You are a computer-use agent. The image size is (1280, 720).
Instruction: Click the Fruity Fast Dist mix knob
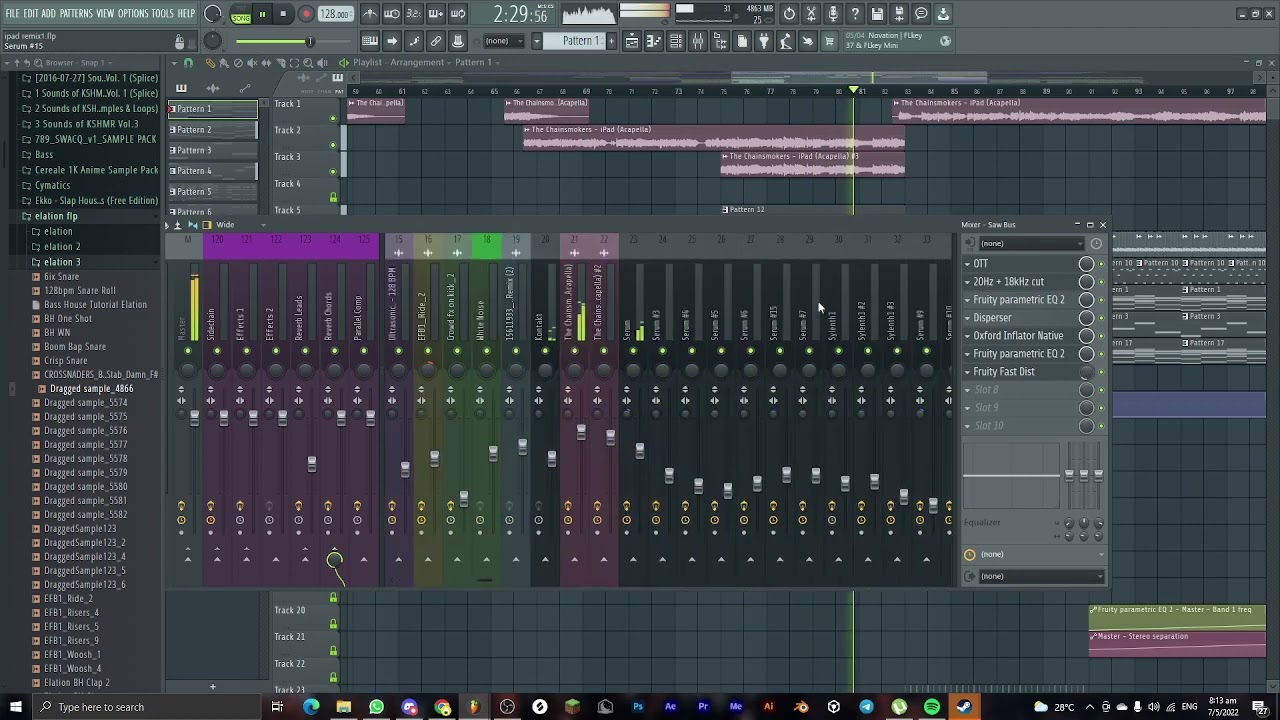1086,372
